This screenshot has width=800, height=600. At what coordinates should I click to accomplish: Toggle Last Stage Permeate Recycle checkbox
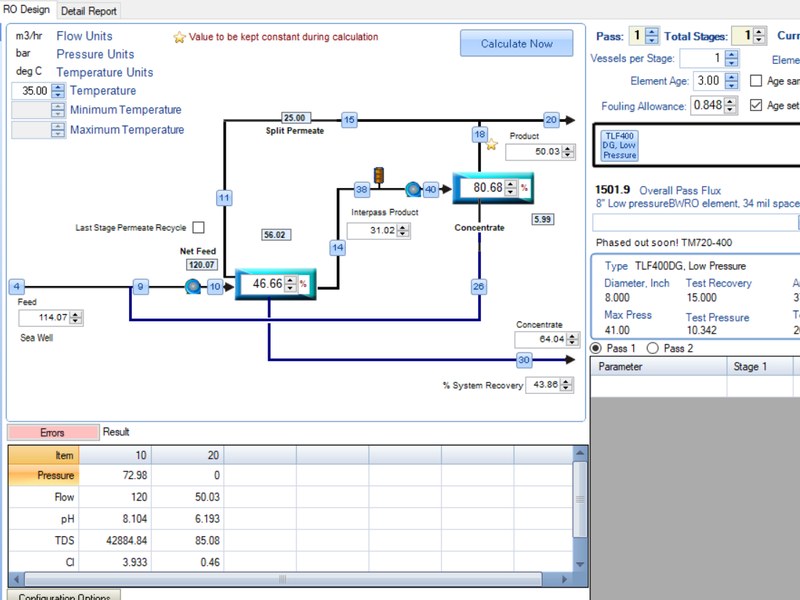pos(198,227)
